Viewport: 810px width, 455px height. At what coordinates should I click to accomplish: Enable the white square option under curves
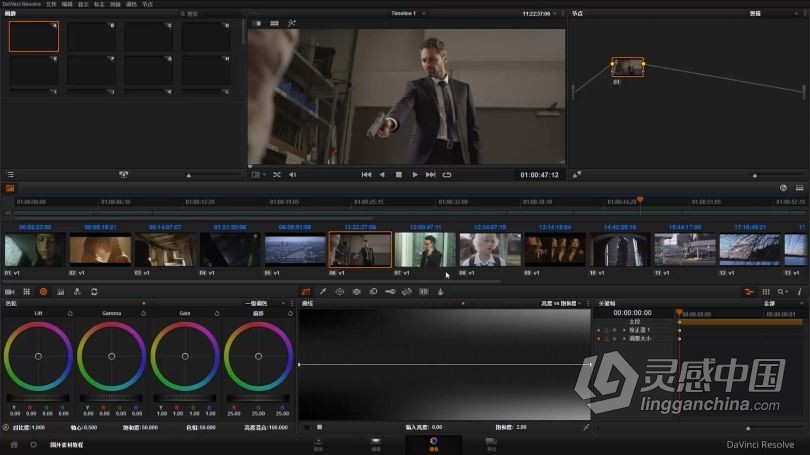[320, 427]
